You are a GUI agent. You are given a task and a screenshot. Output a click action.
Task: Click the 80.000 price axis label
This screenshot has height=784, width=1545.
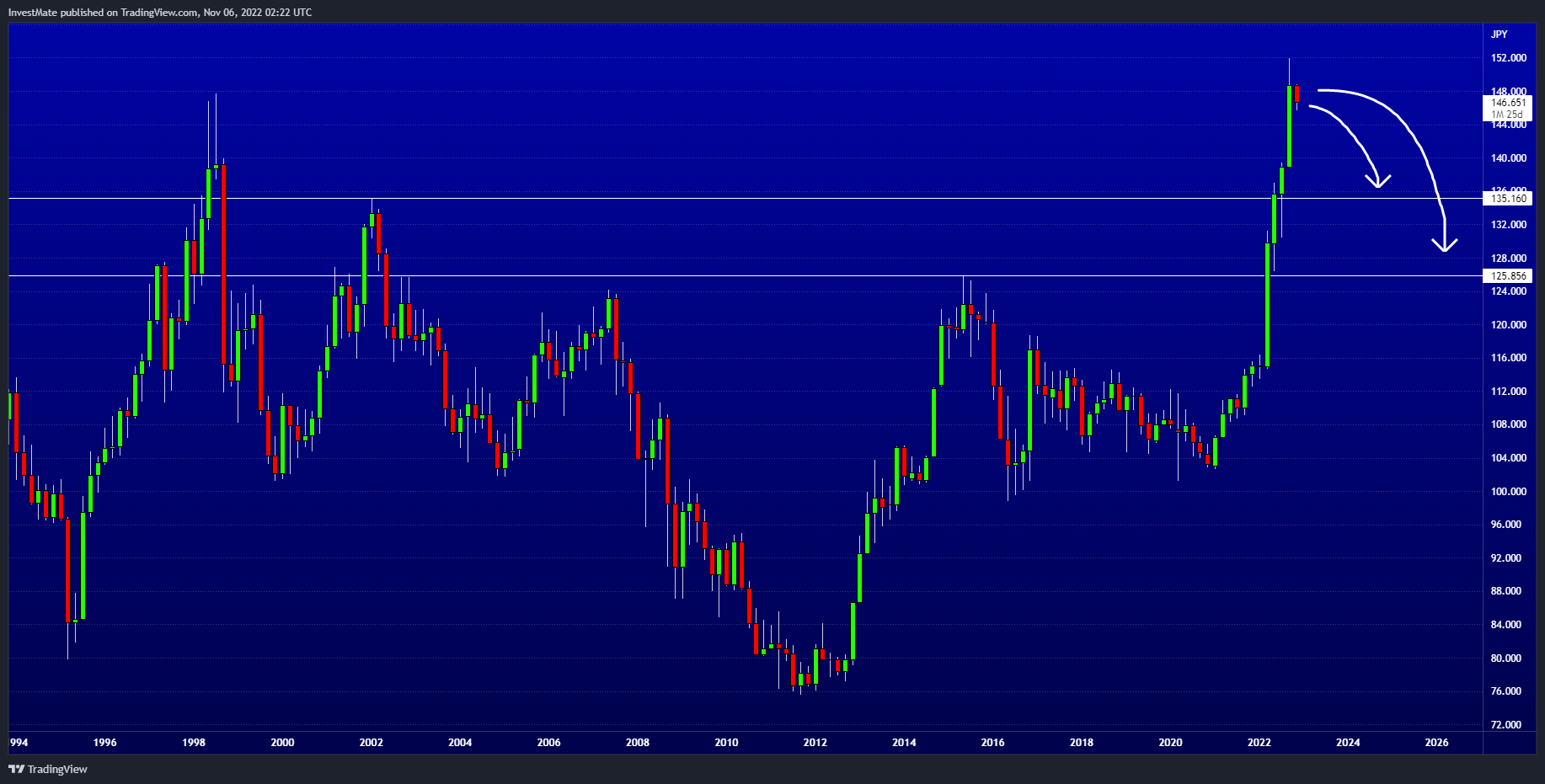point(1505,659)
